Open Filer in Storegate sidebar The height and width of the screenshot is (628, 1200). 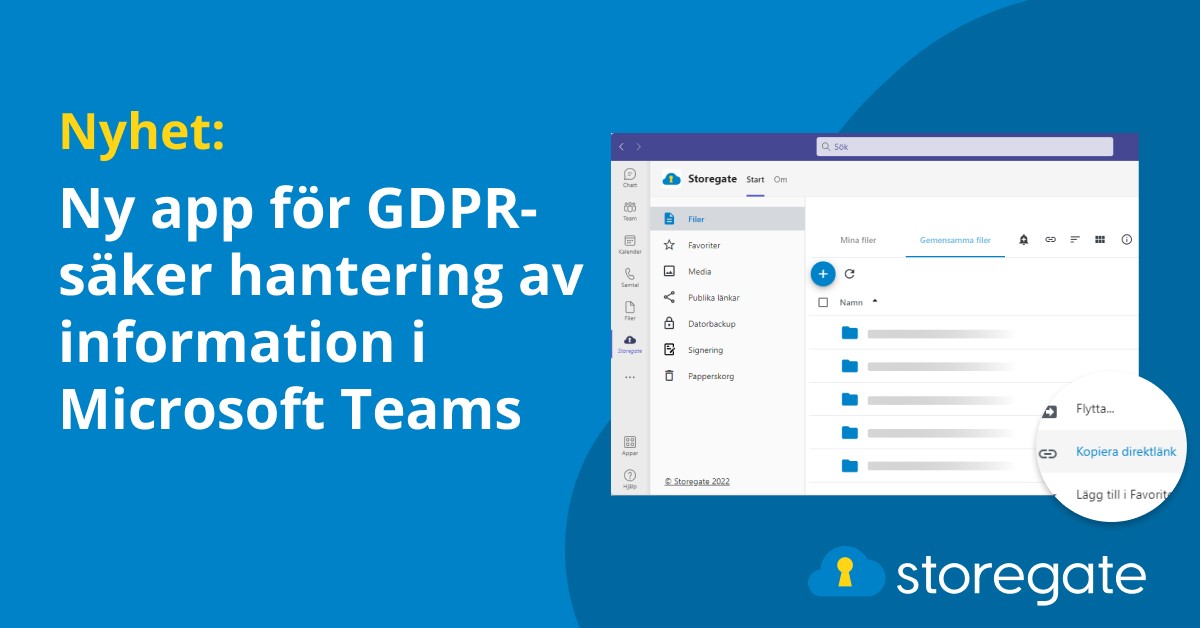(x=727, y=218)
